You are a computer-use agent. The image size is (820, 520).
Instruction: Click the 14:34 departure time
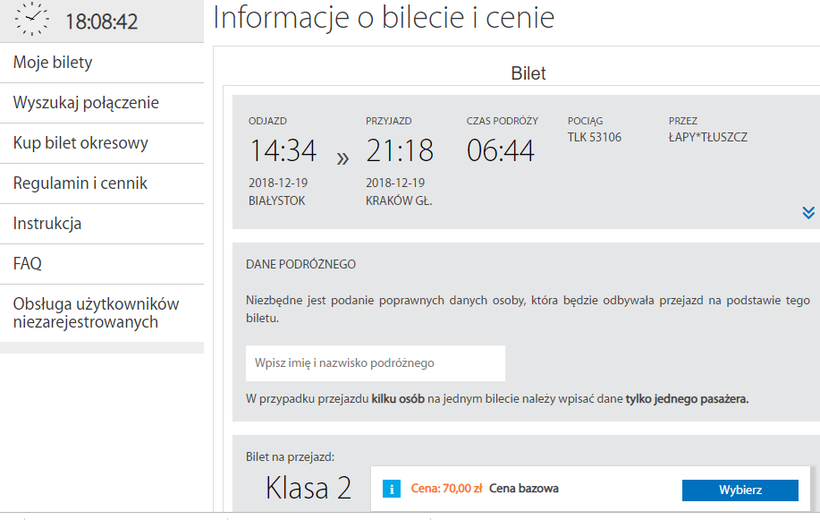click(x=283, y=151)
